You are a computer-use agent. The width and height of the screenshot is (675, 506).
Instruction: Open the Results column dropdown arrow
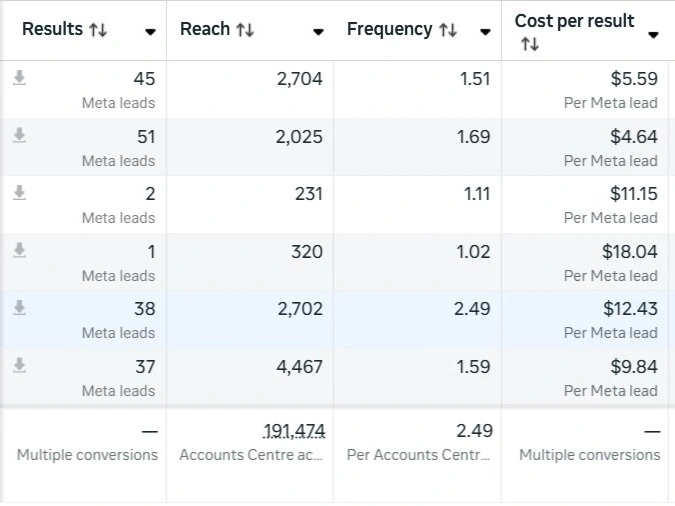(150, 32)
